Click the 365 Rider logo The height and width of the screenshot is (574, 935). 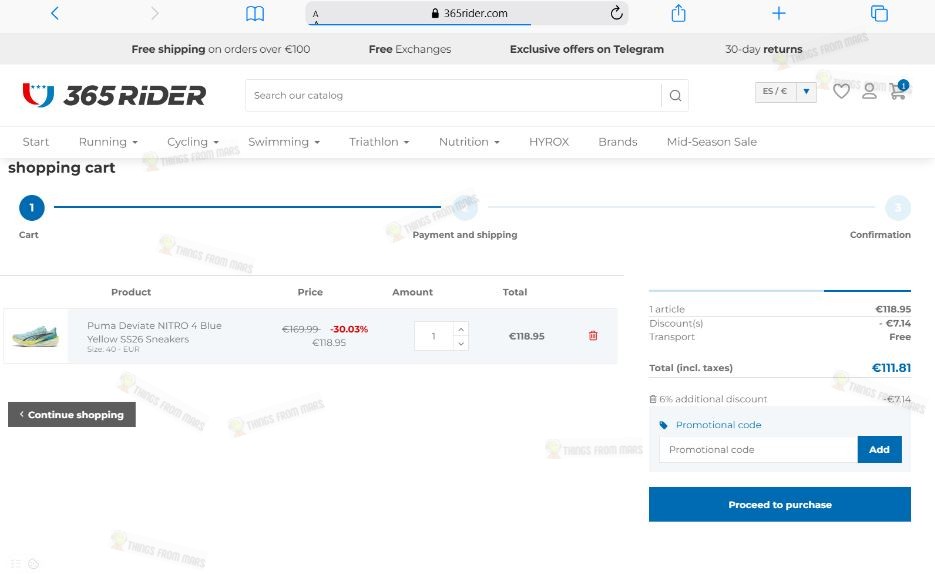pyautogui.click(x=114, y=95)
